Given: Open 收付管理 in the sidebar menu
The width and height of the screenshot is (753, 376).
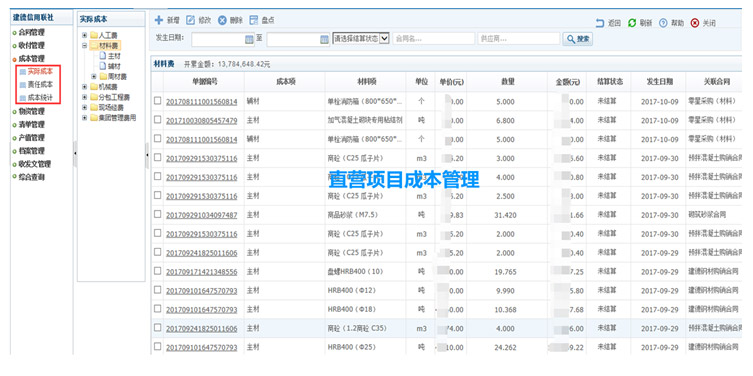Looking at the screenshot, I should tap(31, 46).
